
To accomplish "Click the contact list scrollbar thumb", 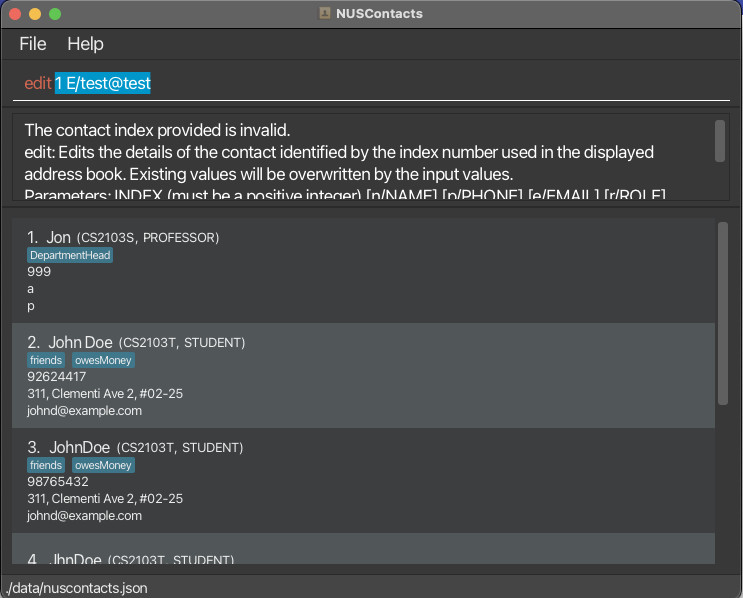I will point(723,313).
